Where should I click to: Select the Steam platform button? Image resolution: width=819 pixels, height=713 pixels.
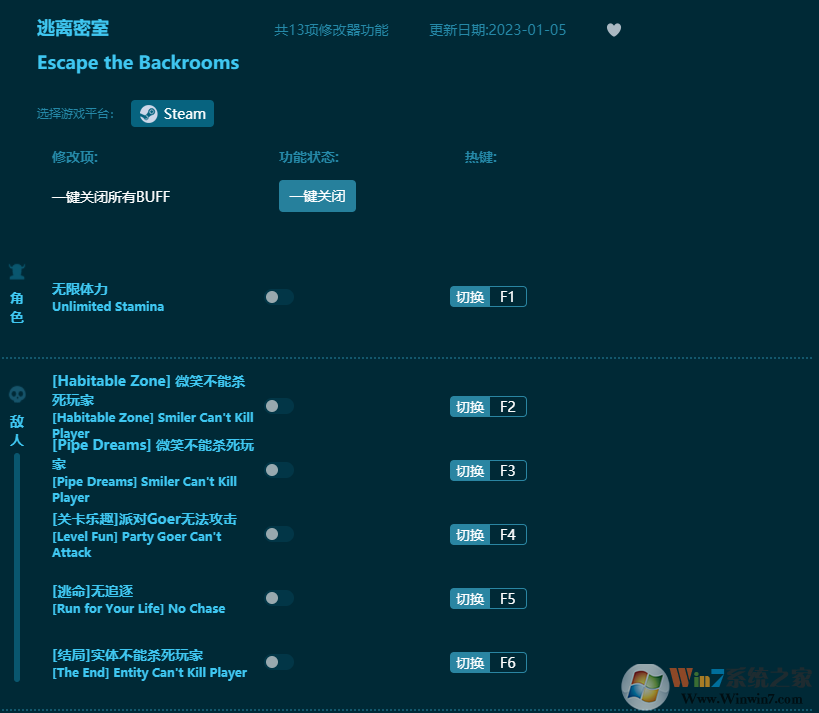click(172, 114)
